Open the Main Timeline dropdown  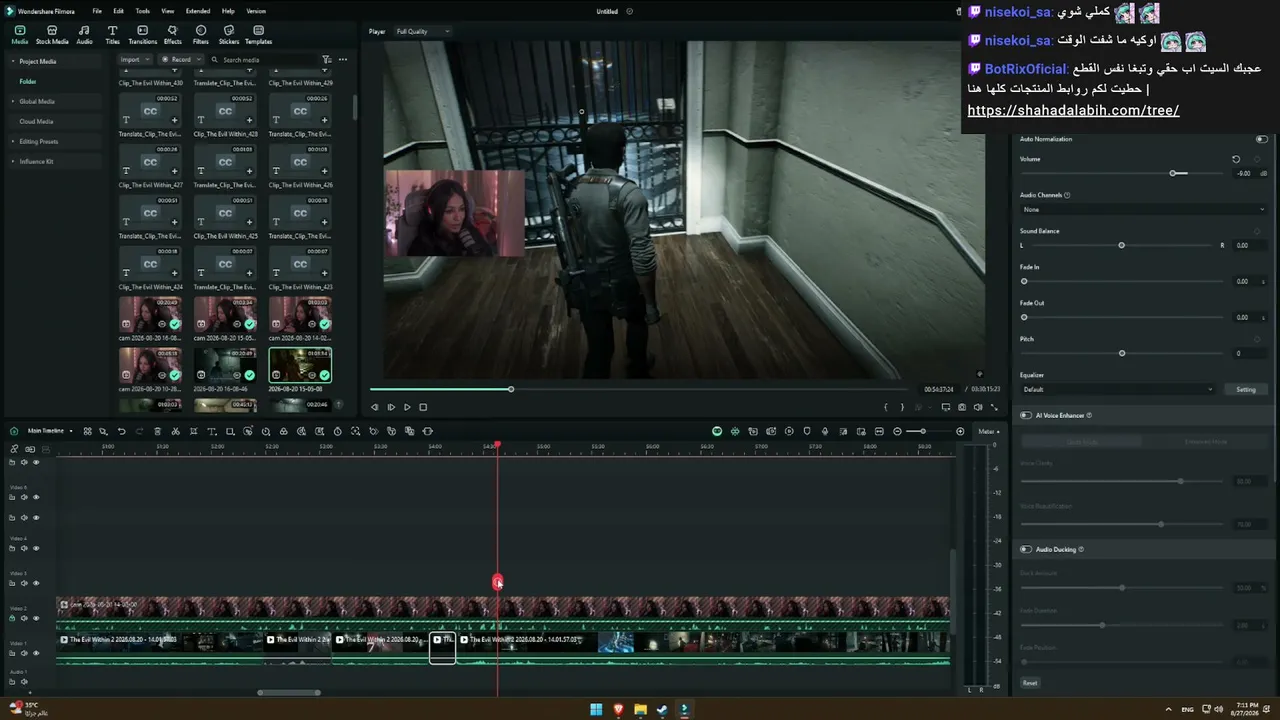coord(50,431)
